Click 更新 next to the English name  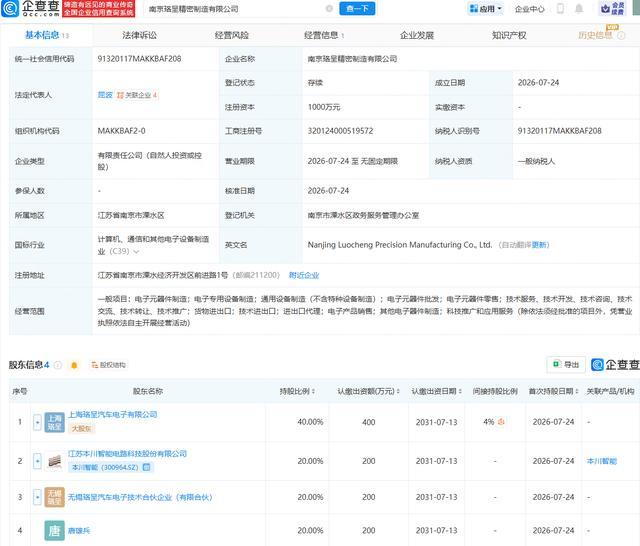[x=539, y=245]
